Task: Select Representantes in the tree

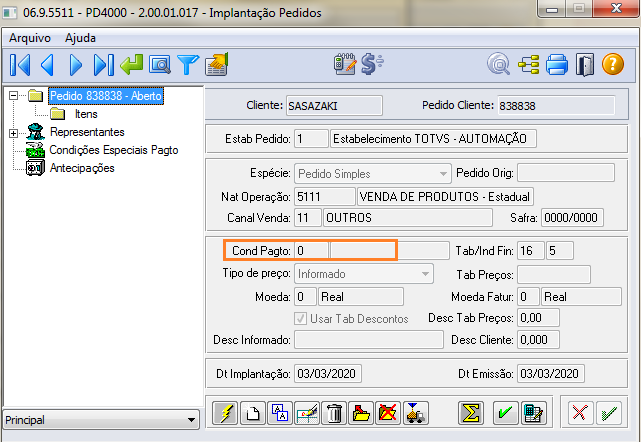Action: 87,132
